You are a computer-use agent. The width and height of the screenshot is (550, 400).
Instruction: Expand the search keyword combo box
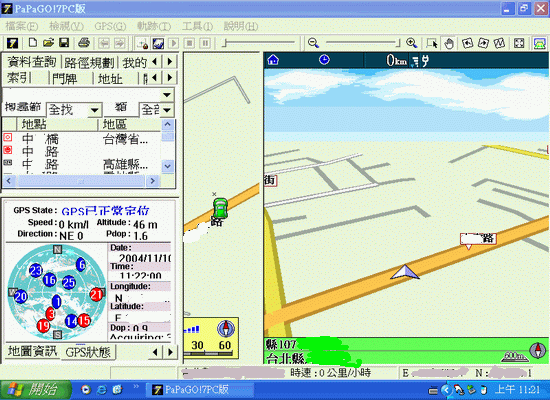[x=167, y=95]
